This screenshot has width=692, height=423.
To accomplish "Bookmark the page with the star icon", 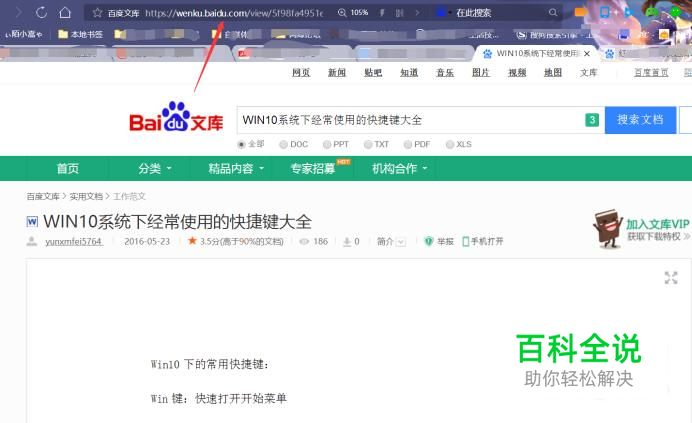I will pyautogui.click(x=98, y=13).
